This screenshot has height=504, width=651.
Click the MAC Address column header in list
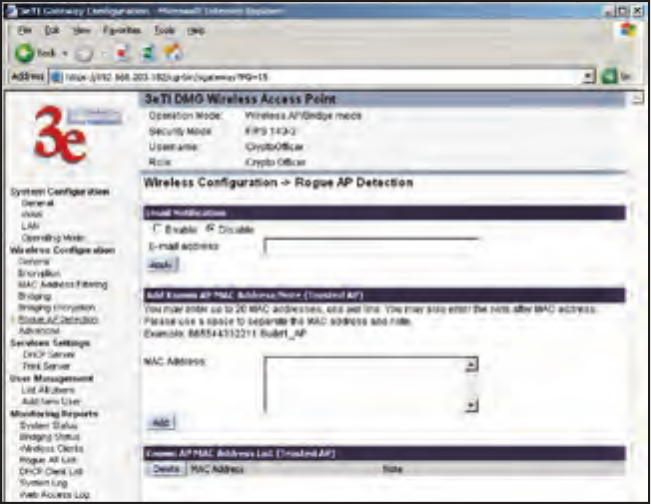[216, 469]
